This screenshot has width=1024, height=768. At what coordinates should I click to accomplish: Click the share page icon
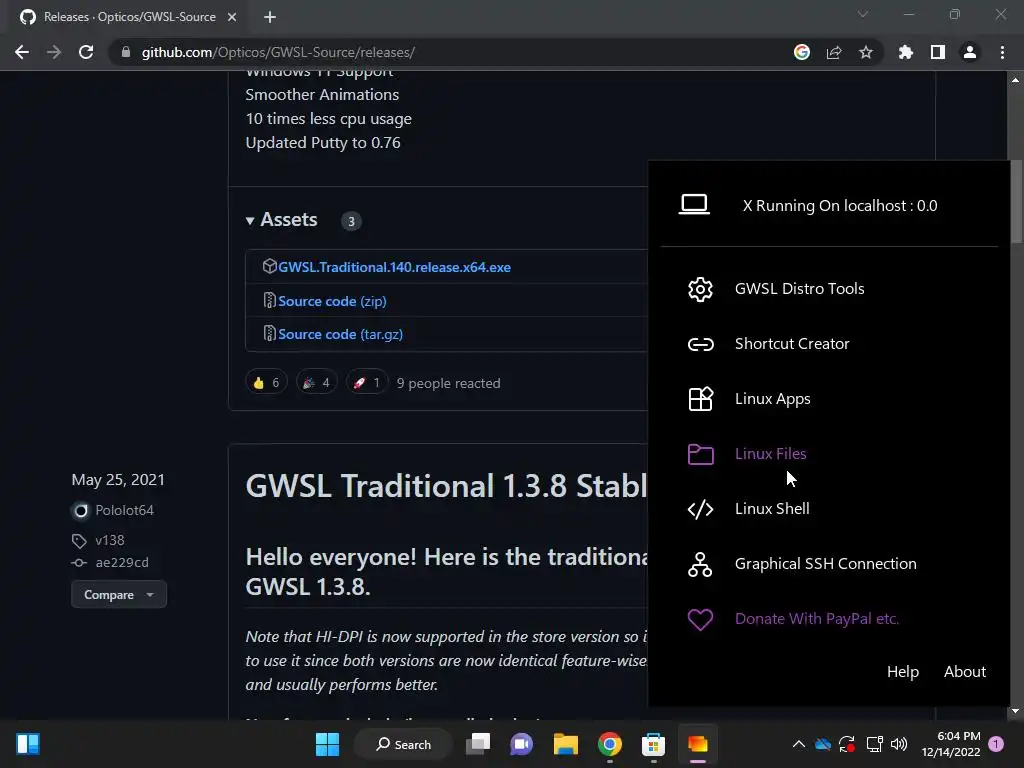point(834,52)
